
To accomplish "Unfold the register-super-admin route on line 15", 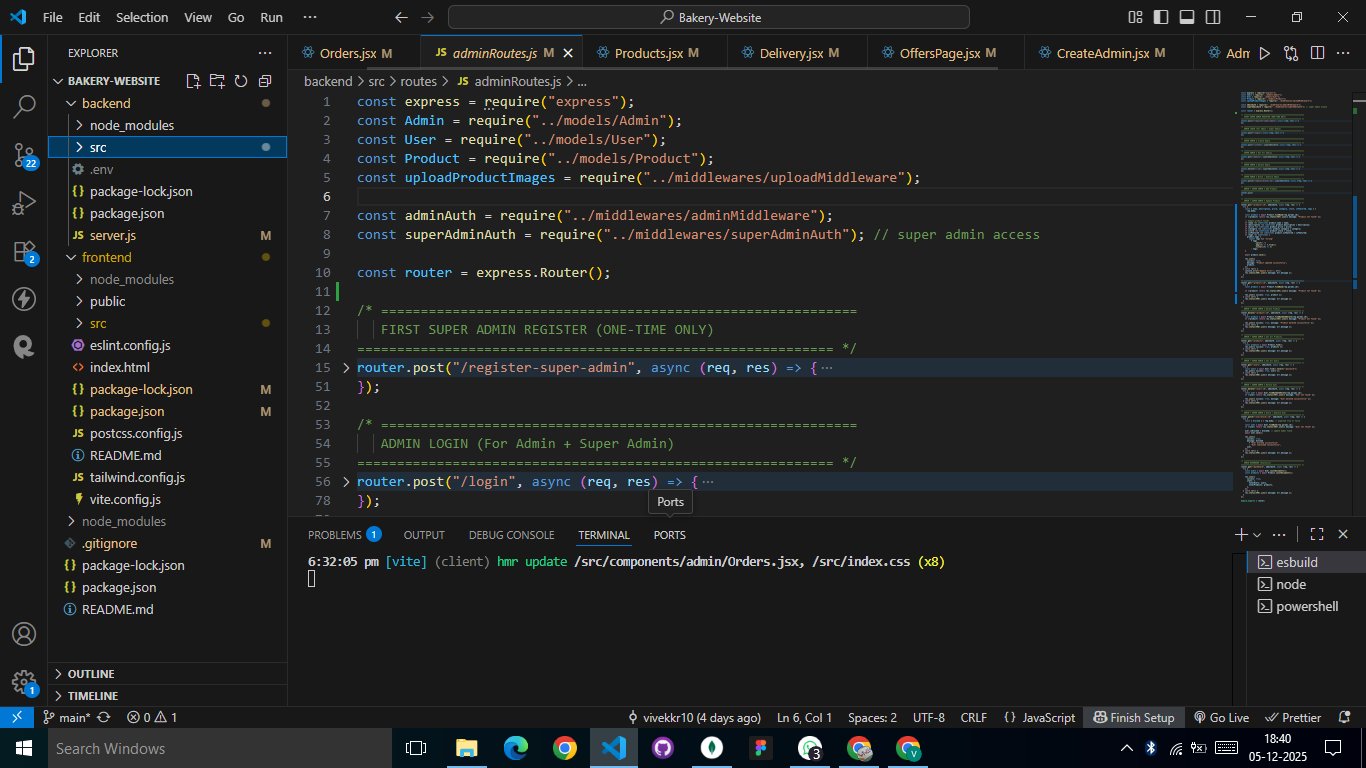I will pos(346,368).
